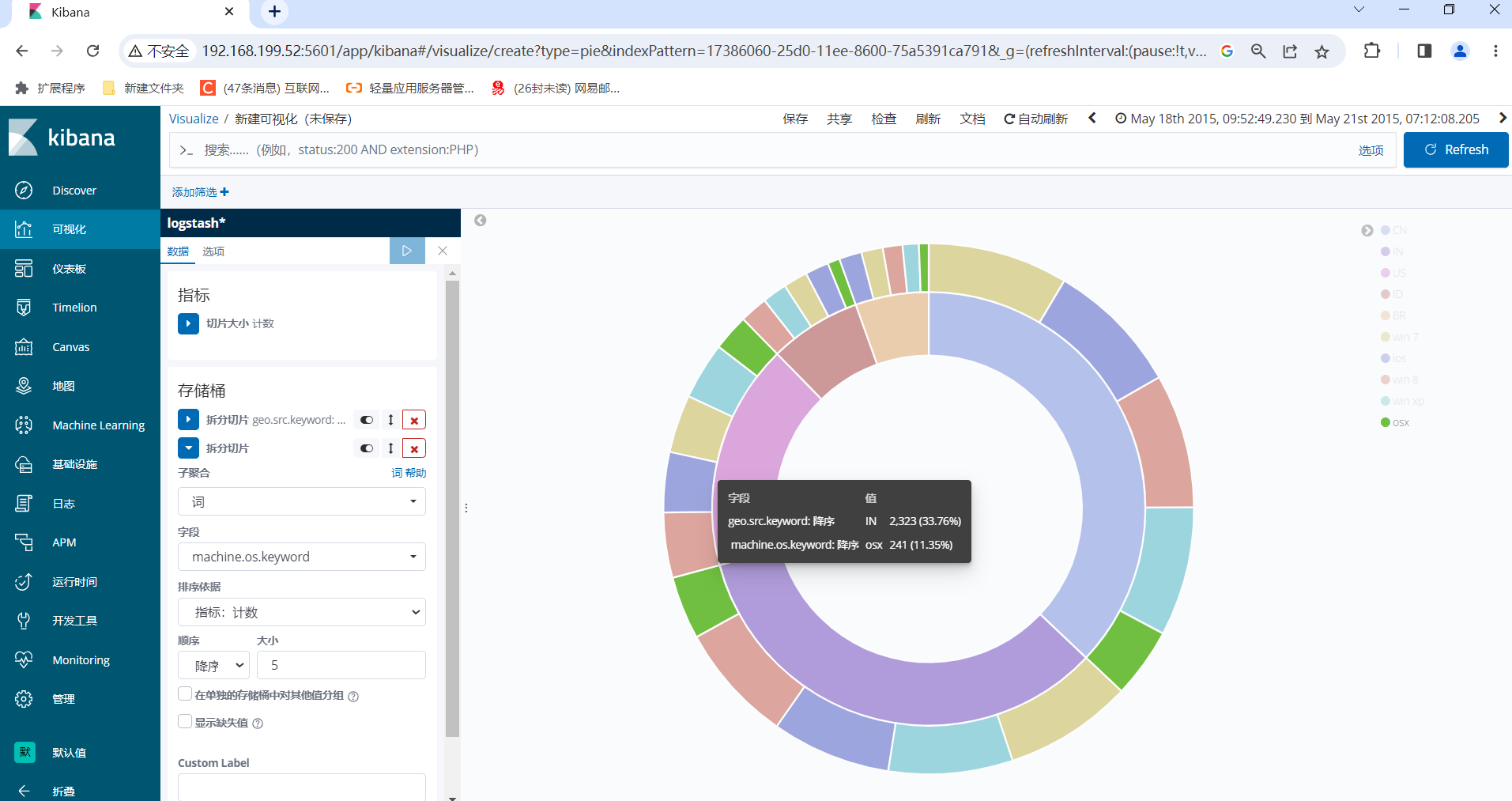Open the 基础设施 infrastructure icon
The height and width of the screenshot is (801, 1512).
24,464
